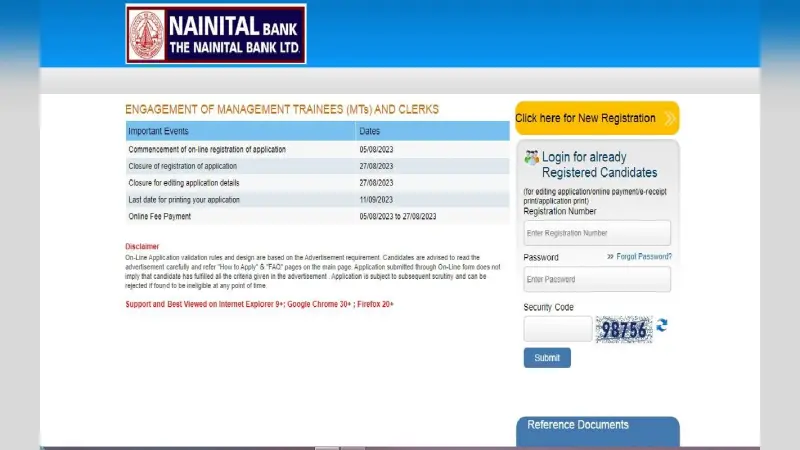Open the Forgot Password link

click(x=644, y=257)
